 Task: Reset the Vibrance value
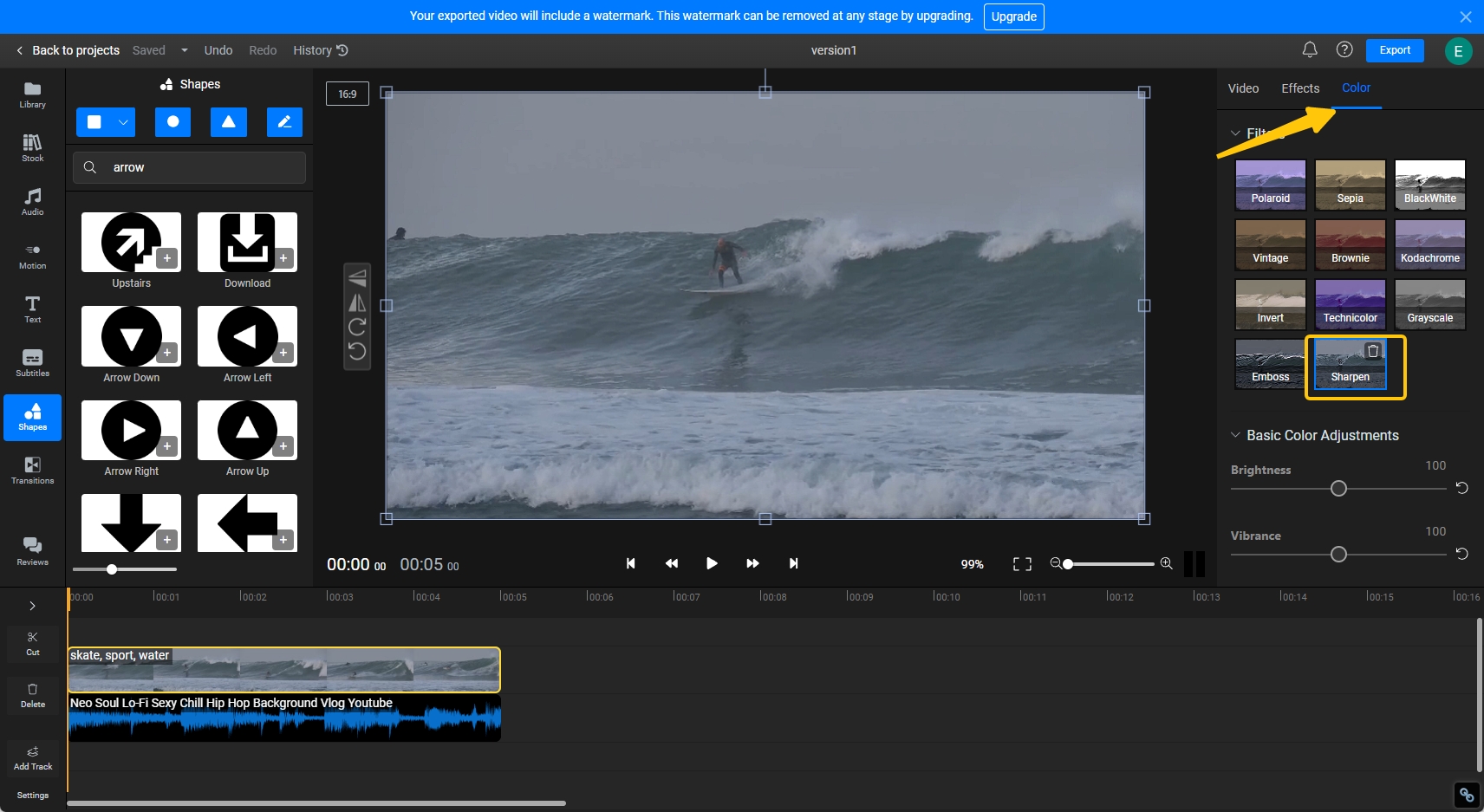coord(1461,554)
